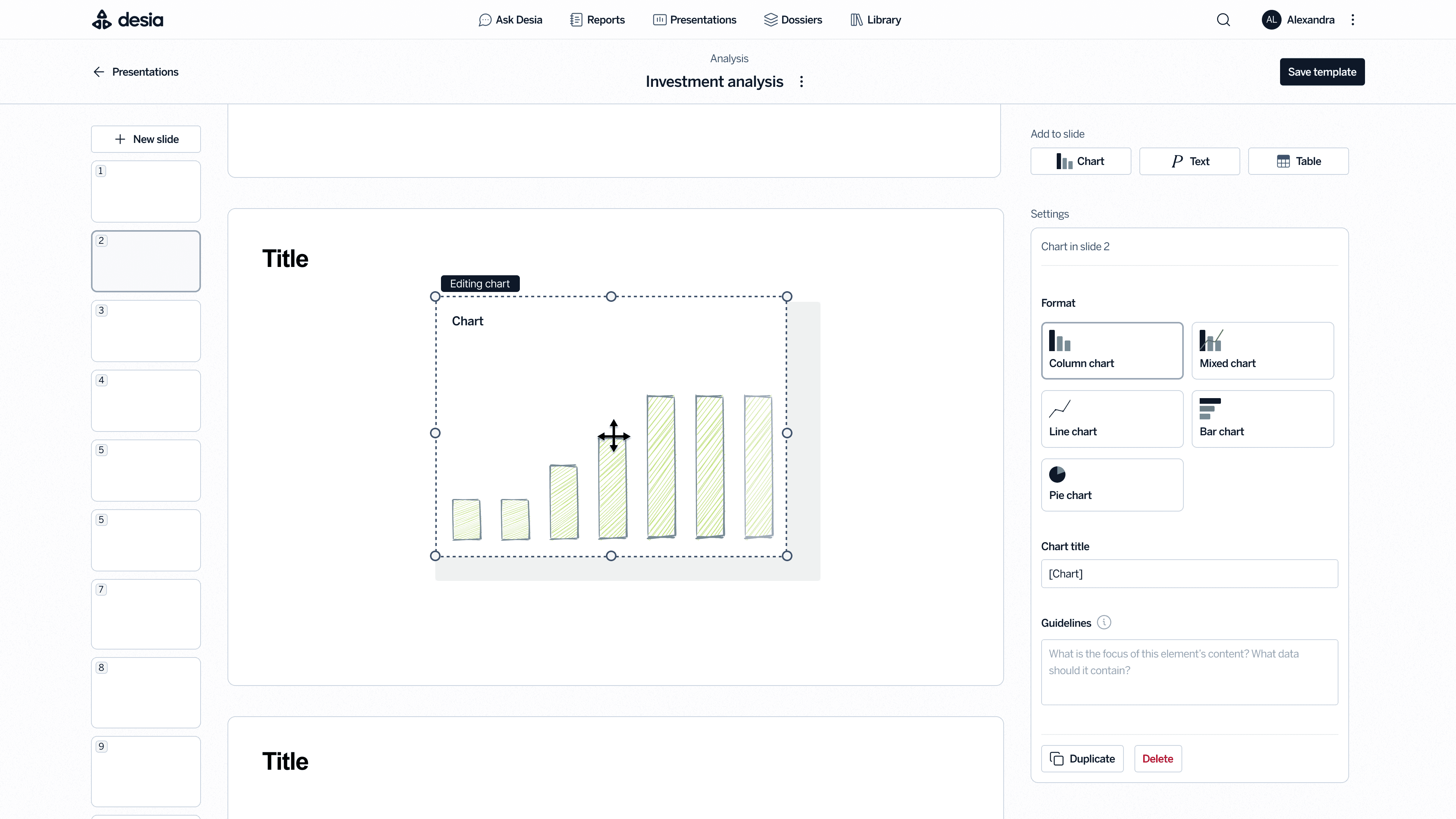The image size is (1456, 819).
Task: Add a Chart to the slide
Action: pos(1080,161)
